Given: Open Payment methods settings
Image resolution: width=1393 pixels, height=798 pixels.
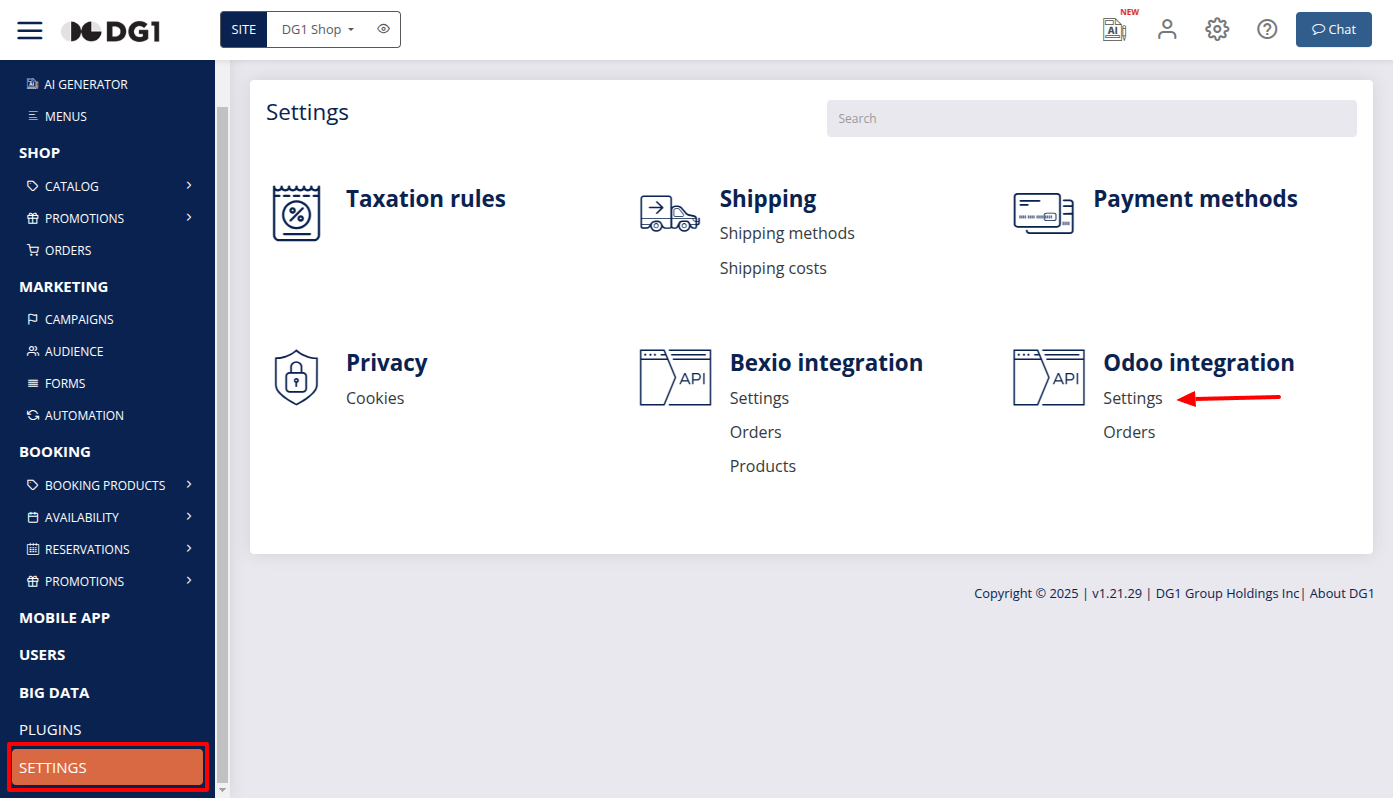Looking at the screenshot, I should [x=1195, y=199].
